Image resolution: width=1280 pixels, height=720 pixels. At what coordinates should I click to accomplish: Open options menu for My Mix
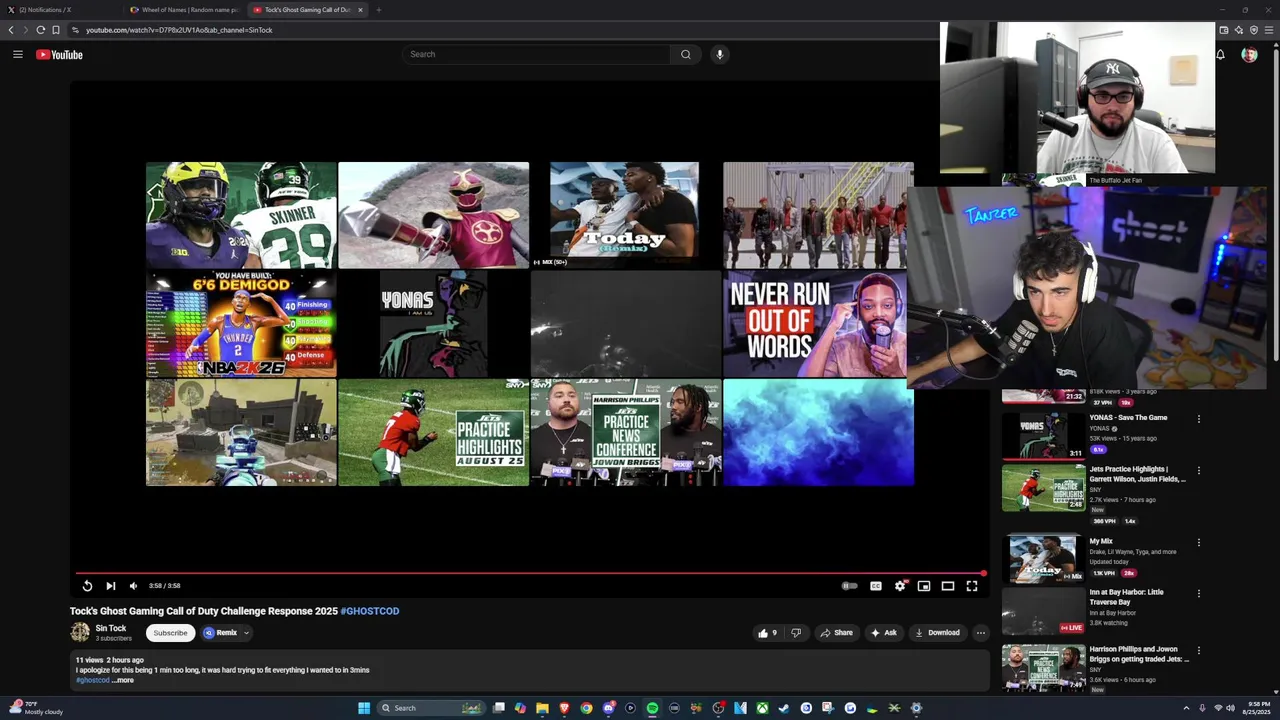point(1198,542)
